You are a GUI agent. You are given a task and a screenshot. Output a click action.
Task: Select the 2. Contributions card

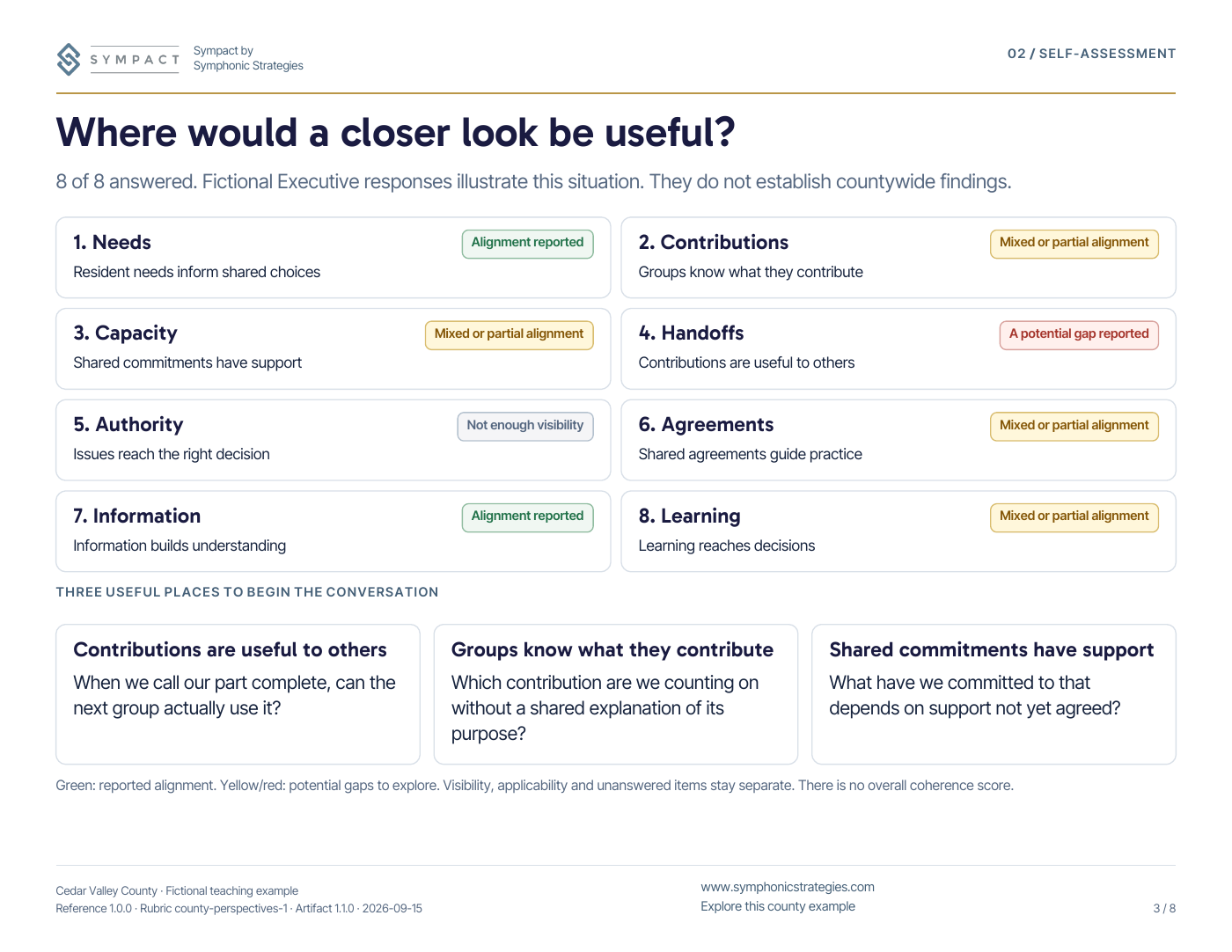pyautogui.click(x=898, y=258)
